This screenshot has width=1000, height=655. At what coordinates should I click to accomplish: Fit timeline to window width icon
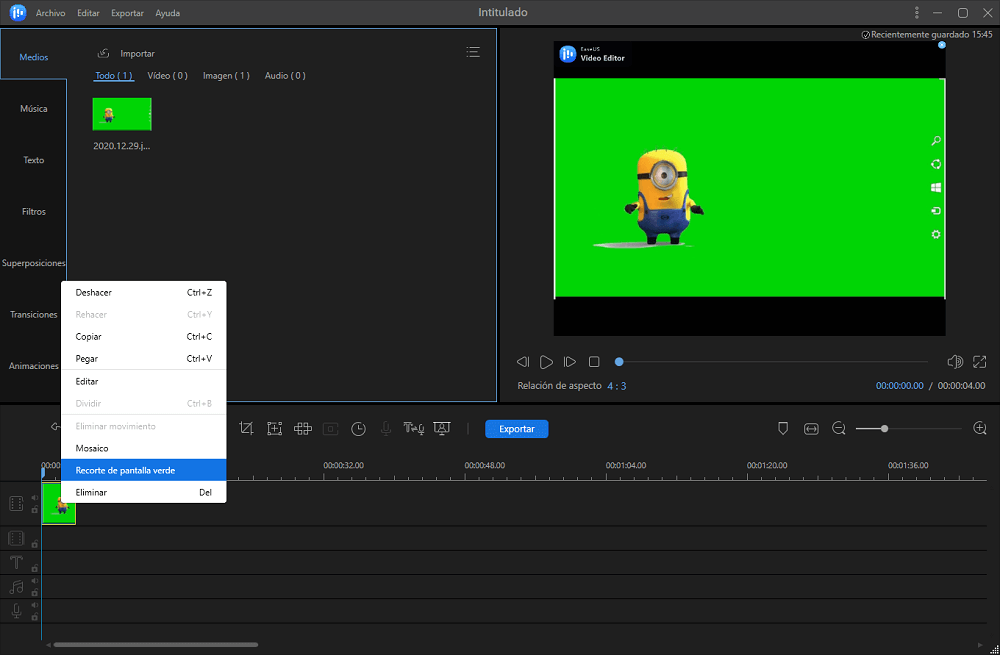coord(811,429)
